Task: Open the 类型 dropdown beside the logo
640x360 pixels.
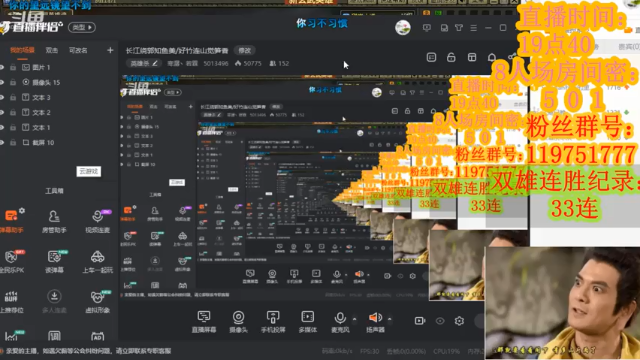Action: 82,27
